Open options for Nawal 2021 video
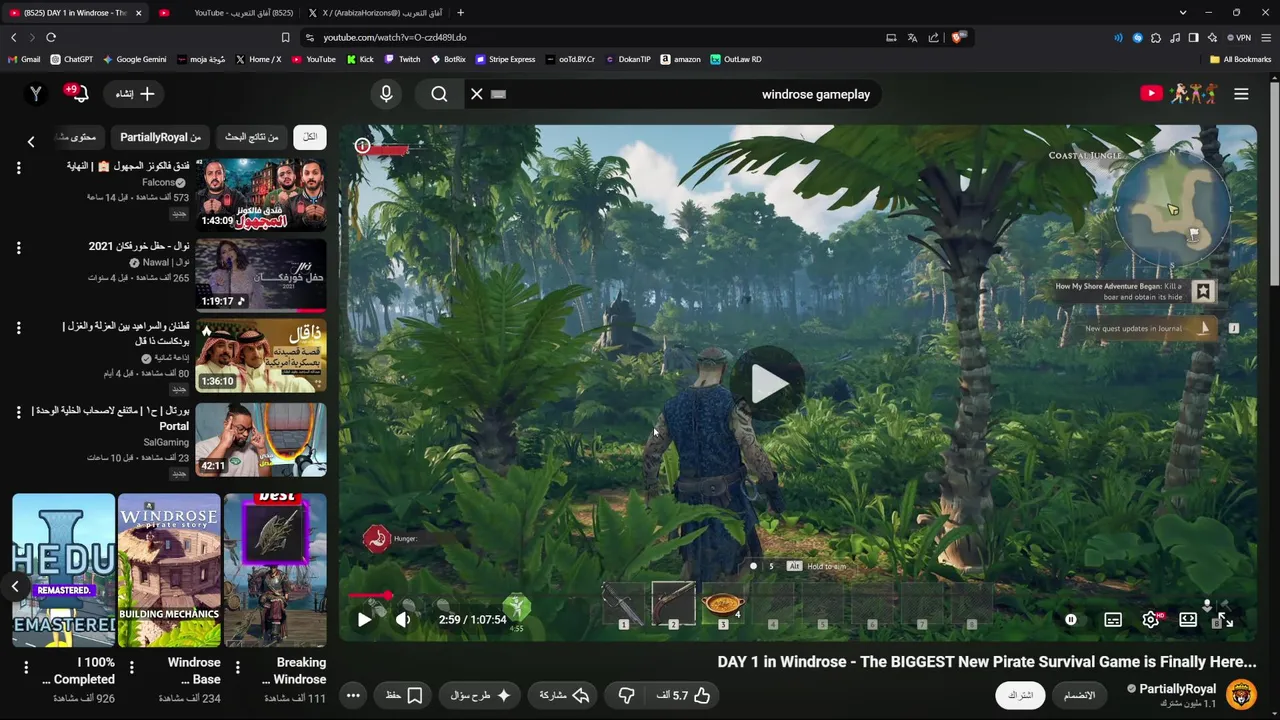Image resolution: width=1280 pixels, height=720 pixels. (x=18, y=248)
